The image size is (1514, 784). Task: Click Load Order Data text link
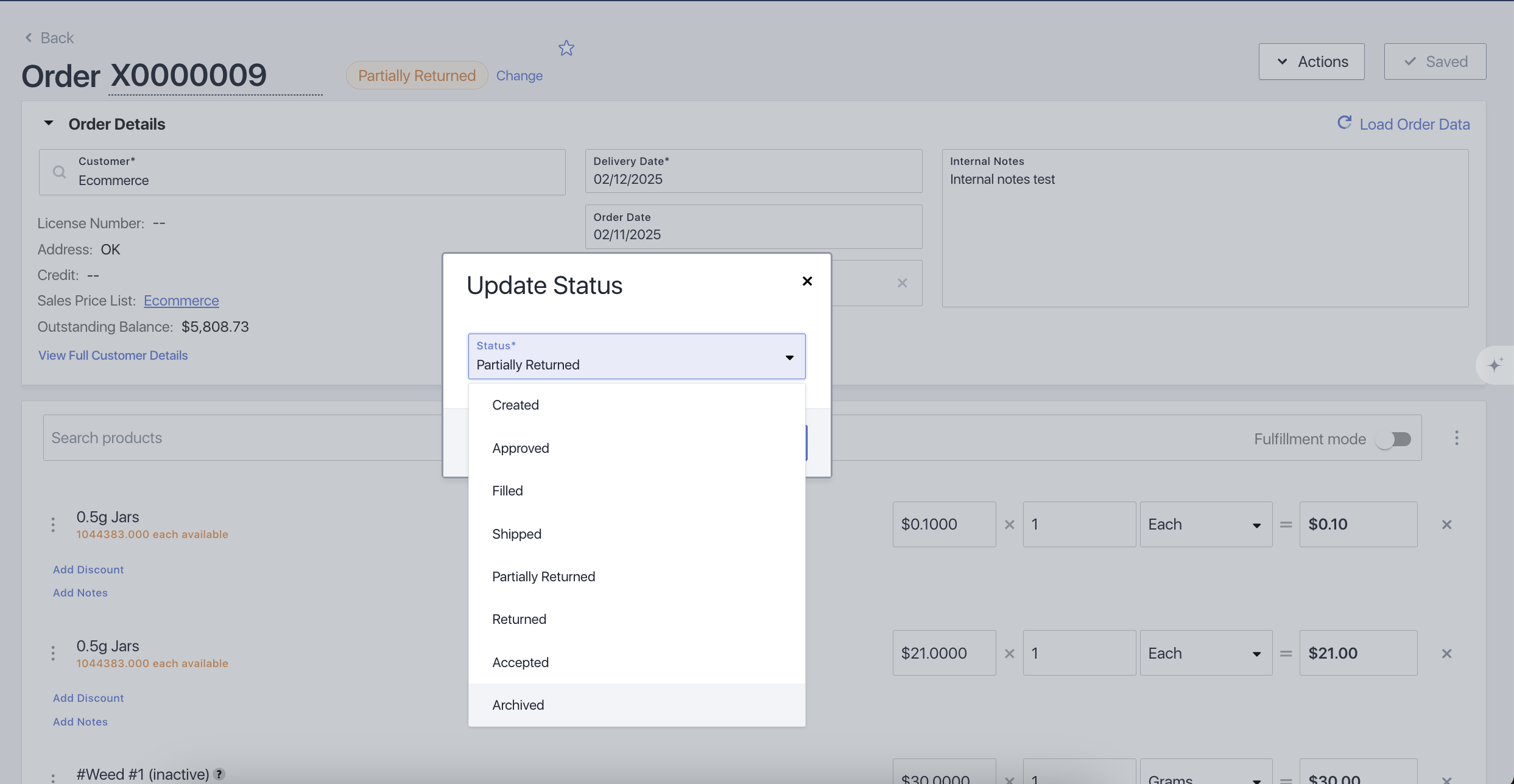[1415, 124]
